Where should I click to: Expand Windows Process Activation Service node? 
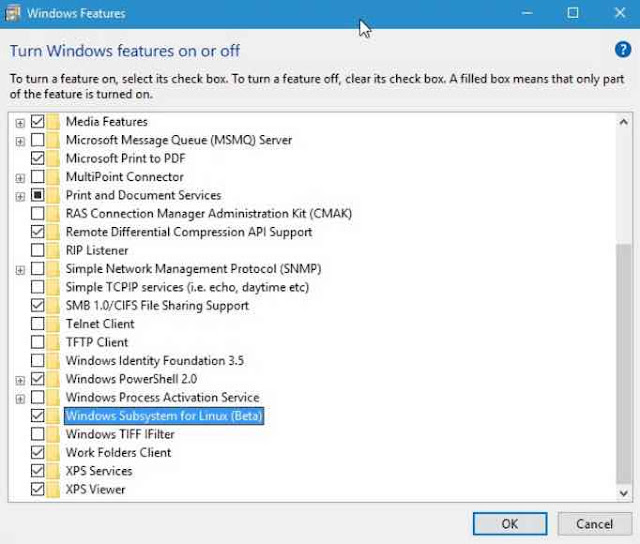[x=20, y=399]
